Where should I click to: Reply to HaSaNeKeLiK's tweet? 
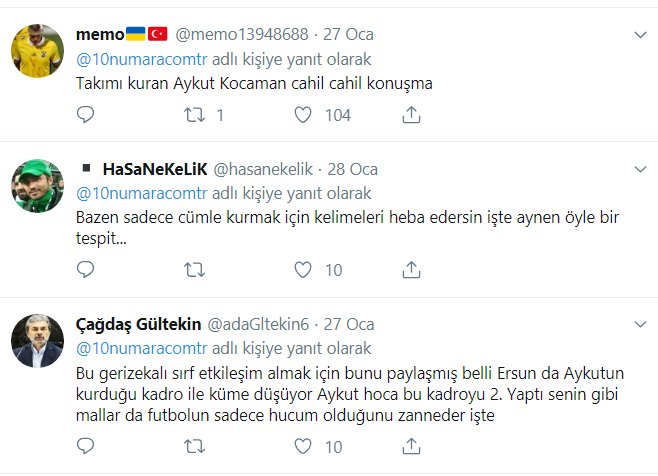86,270
